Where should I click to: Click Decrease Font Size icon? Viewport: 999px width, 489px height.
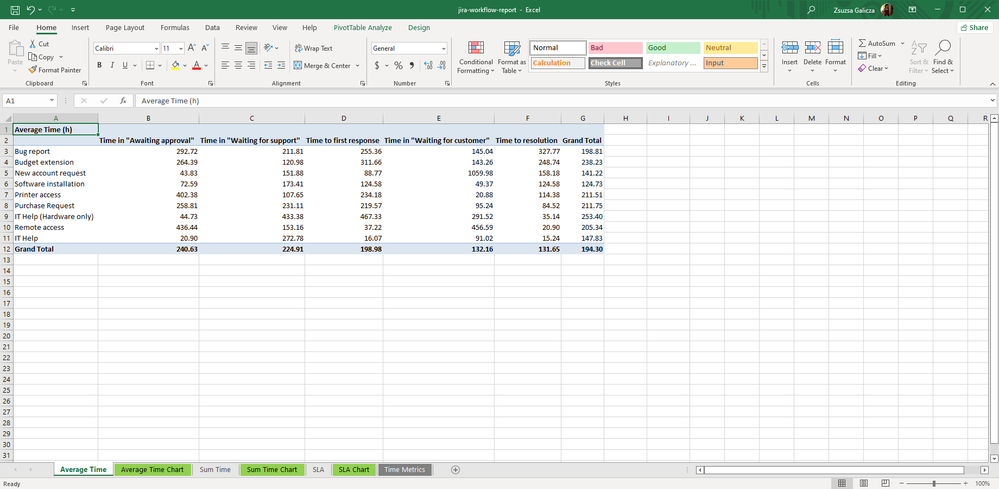(204, 48)
